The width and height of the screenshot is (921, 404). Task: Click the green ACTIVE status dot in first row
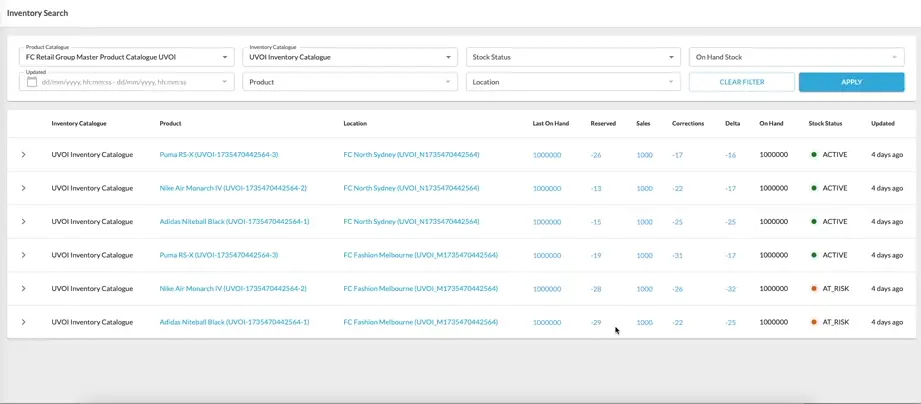coord(814,155)
